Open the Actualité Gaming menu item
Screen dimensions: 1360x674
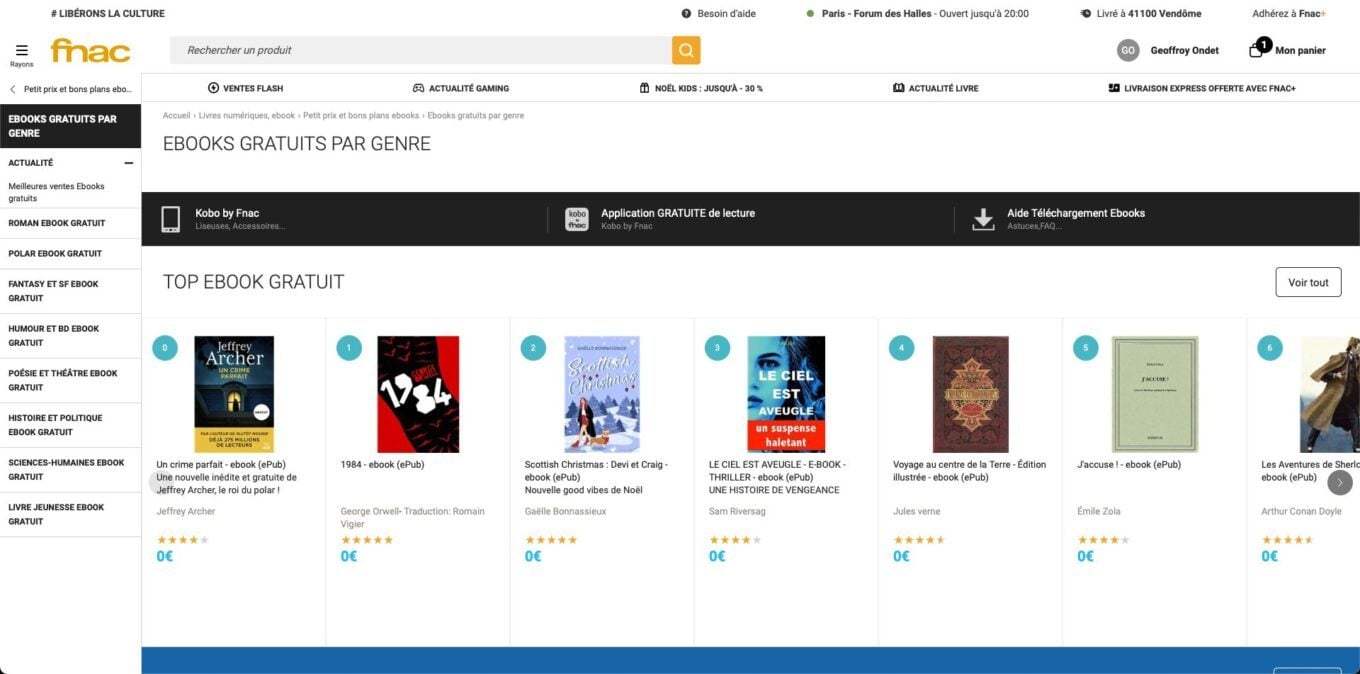click(461, 88)
